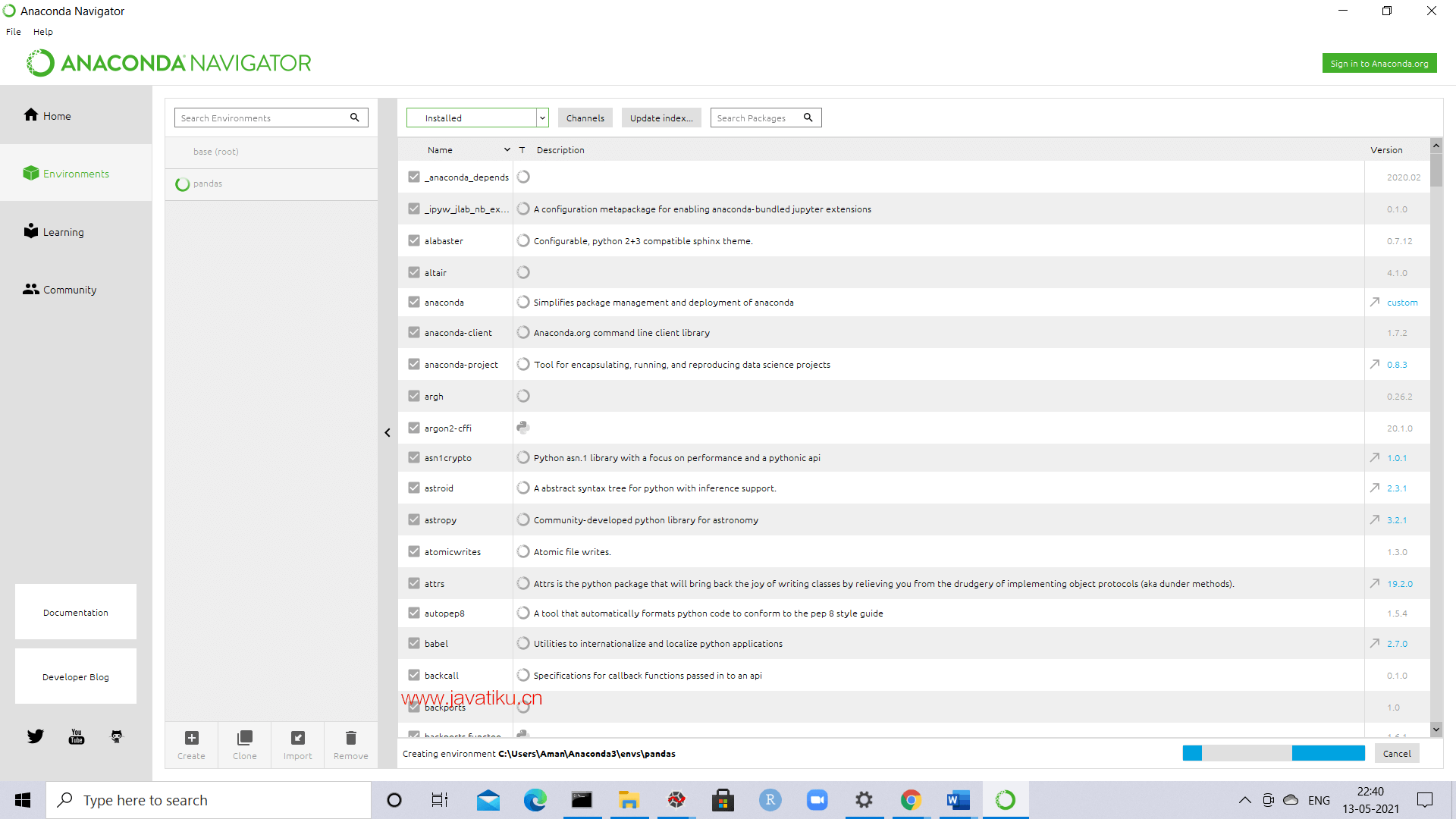1456x819 pixels.
Task: Select the base (root) environment
Action: coord(271,152)
